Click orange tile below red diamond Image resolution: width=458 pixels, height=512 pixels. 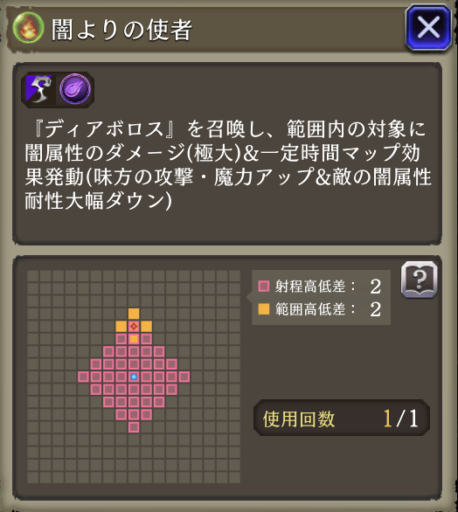tap(134, 339)
